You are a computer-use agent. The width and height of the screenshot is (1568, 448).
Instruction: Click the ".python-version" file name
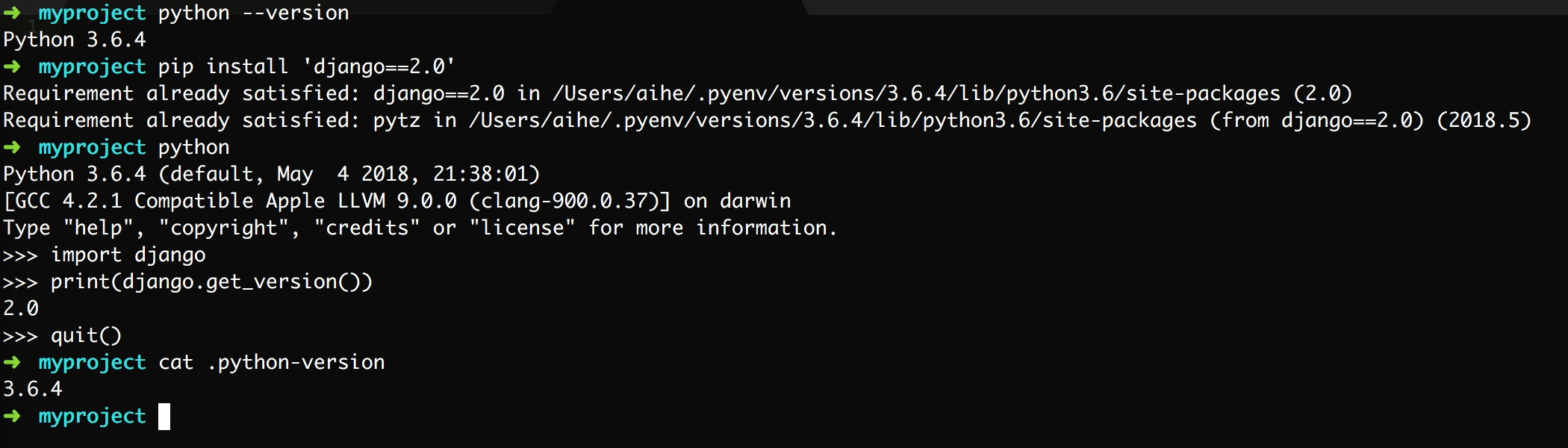point(296,362)
